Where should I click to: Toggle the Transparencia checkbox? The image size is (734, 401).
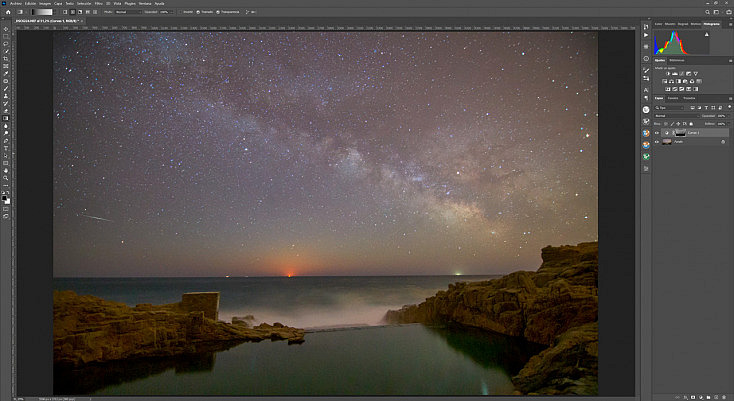point(218,12)
